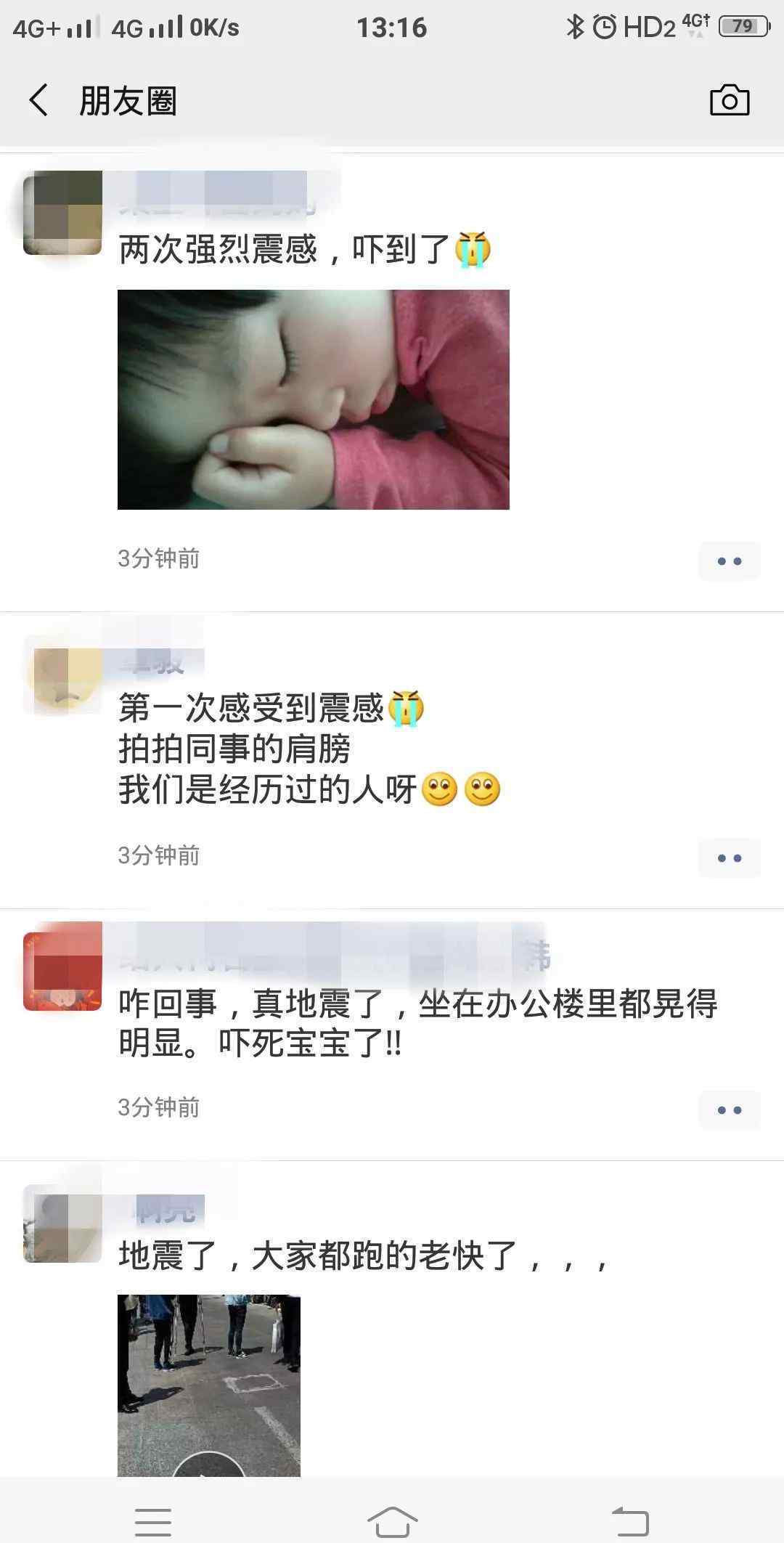This screenshot has height=1543, width=784.
Task: Expand the options of the 第一次感受到震感 post
Action: 729,858
